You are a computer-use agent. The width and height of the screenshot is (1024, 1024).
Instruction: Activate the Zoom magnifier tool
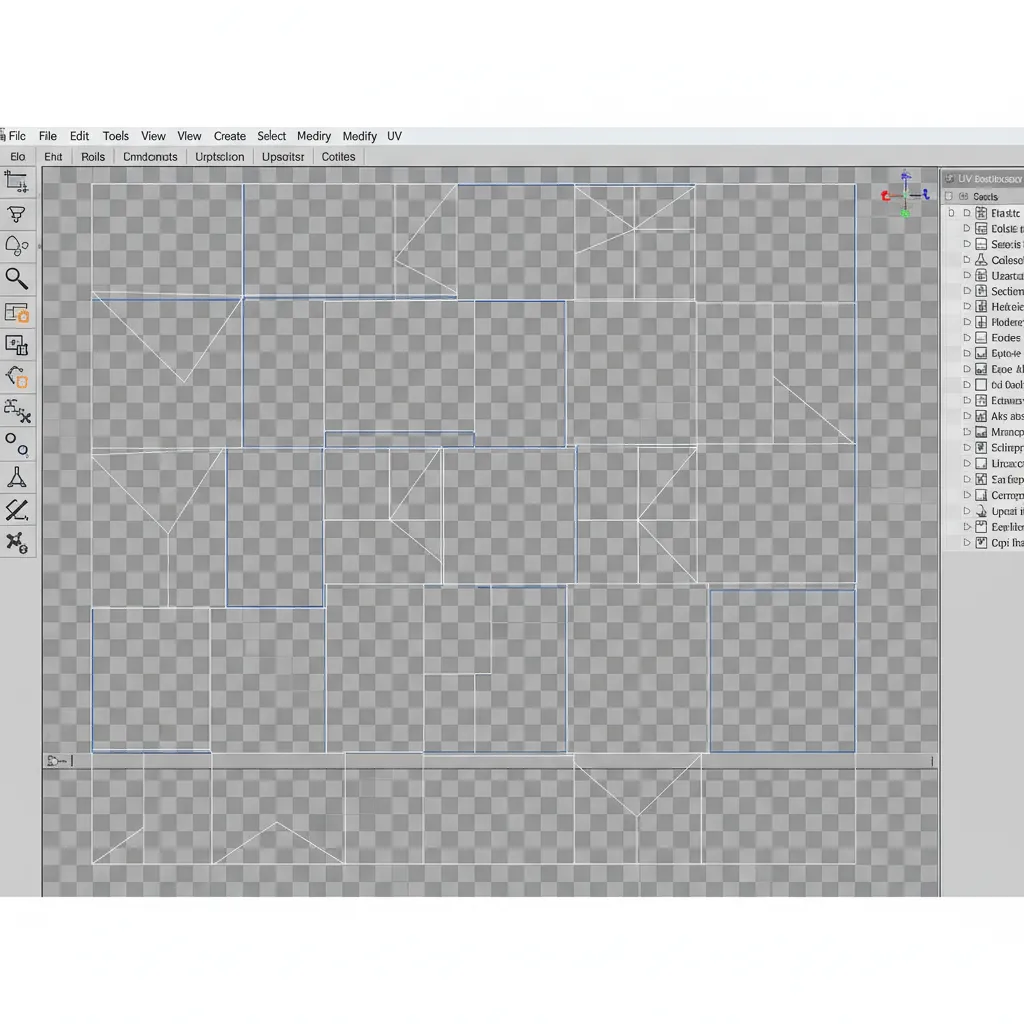(17, 278)
